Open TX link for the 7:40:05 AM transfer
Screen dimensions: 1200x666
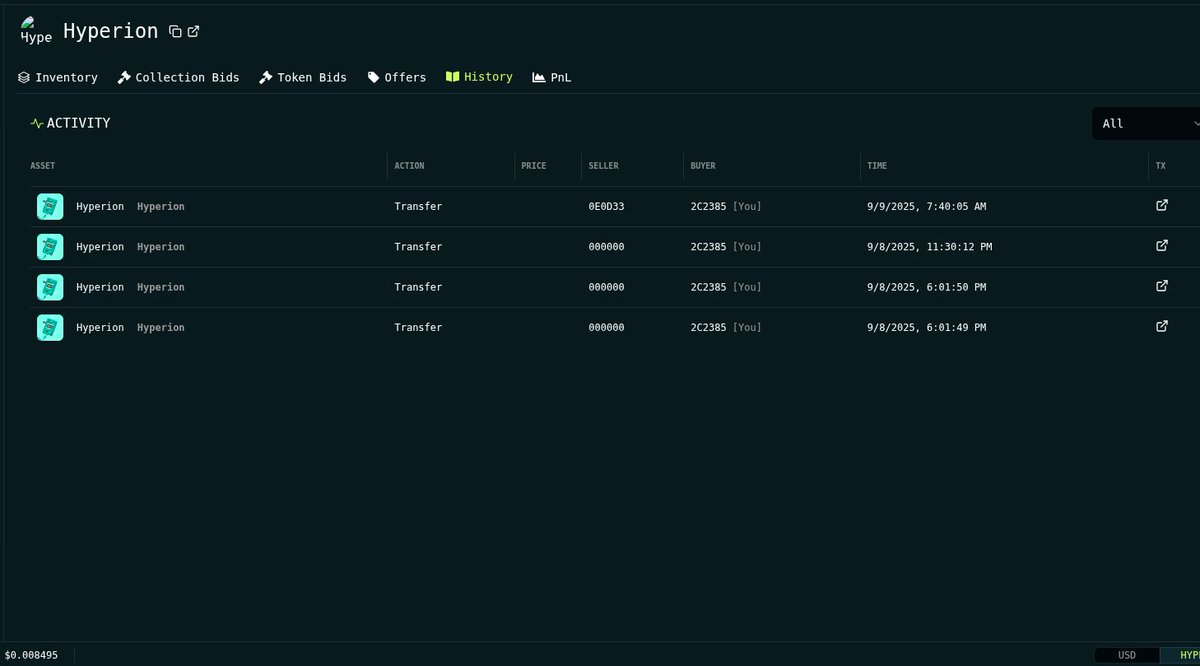click(1161, 204)
